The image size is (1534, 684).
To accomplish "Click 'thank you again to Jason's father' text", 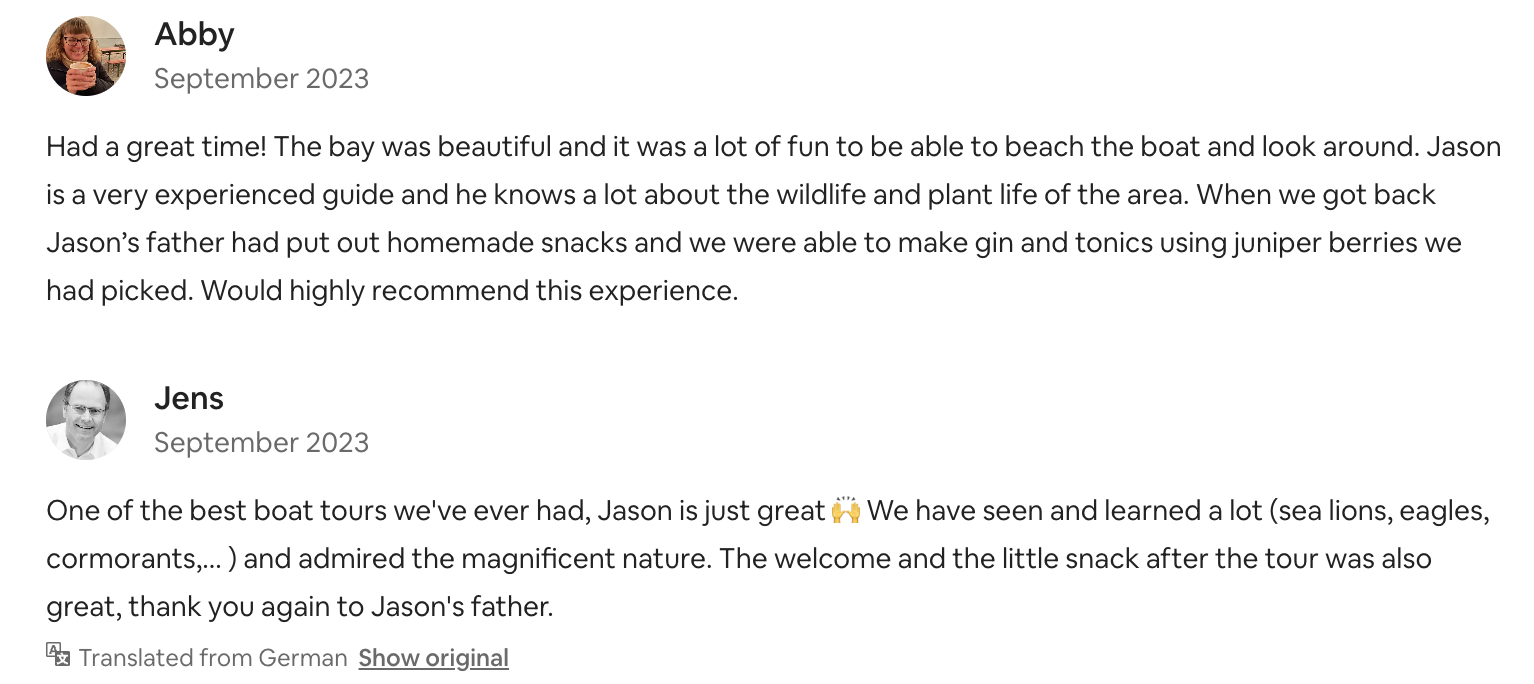I will pyautogui.click(x=339, y=606).
